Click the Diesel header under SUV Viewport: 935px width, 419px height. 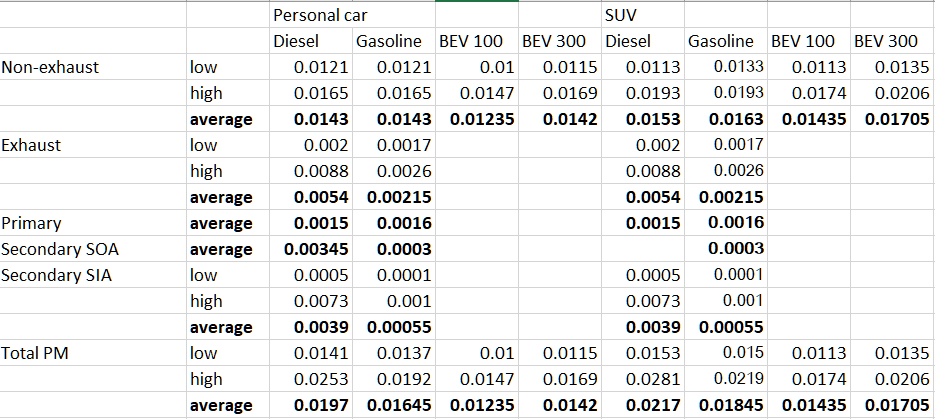[x=628, y=41]
